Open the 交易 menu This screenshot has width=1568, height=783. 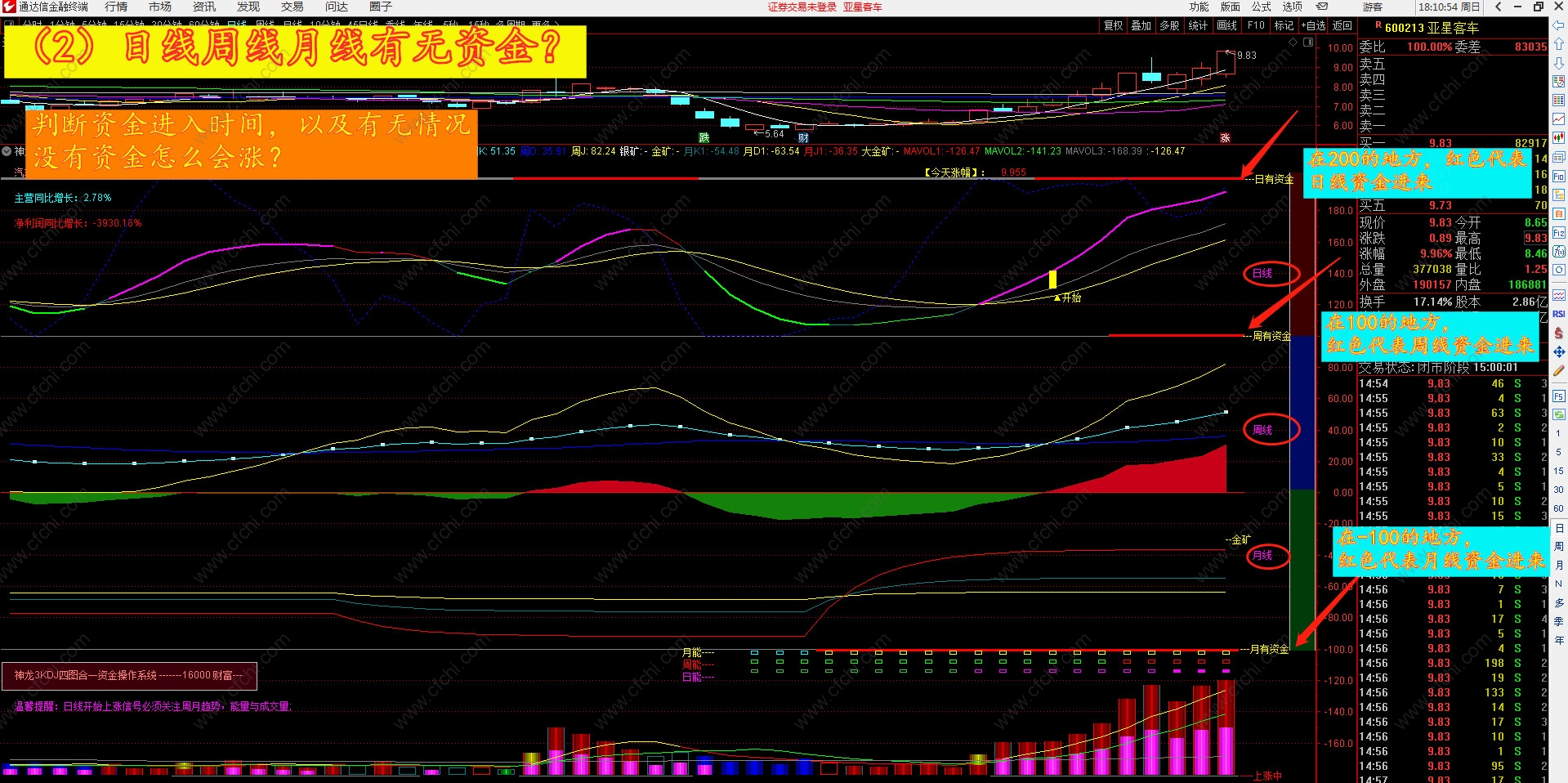(x=293, y=7)
